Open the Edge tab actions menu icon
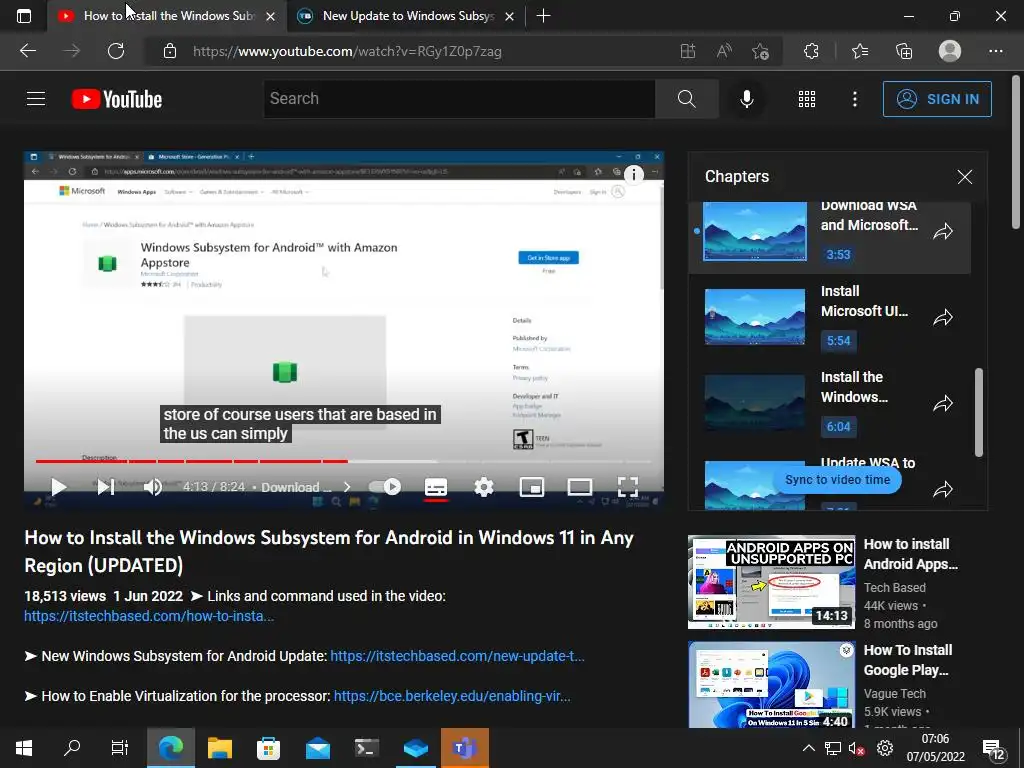1024x768 pixels. 24,16
